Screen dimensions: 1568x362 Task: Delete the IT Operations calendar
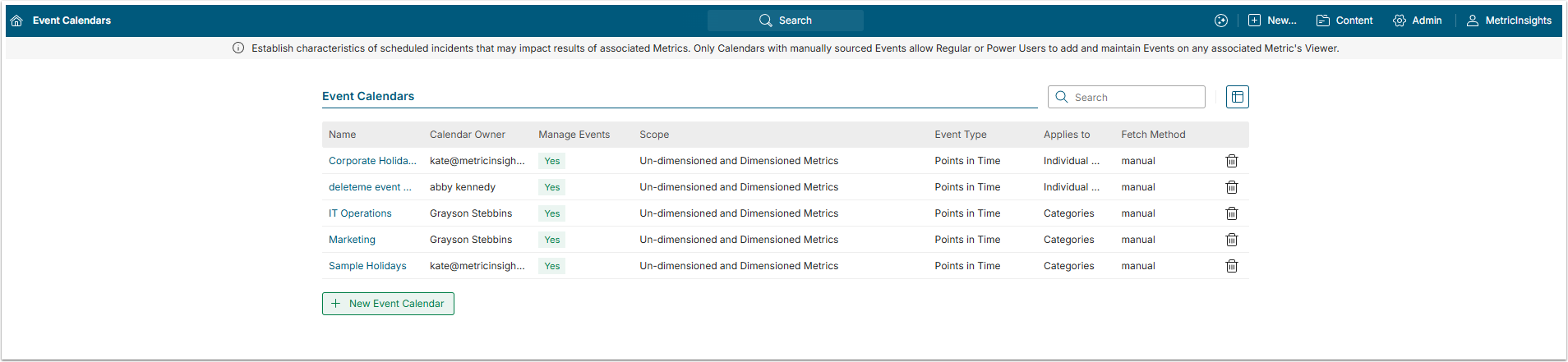click(1232, 213)
